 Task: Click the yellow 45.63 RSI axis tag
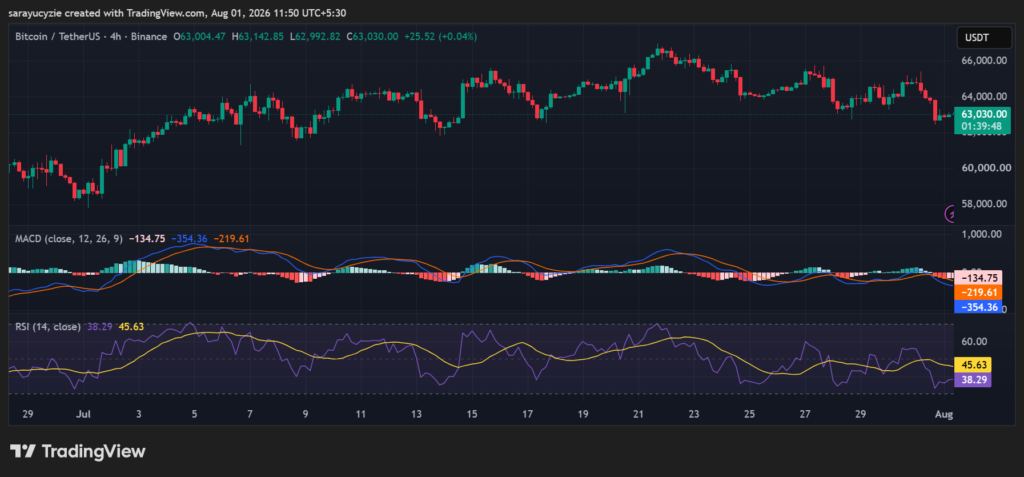[973, 364]
